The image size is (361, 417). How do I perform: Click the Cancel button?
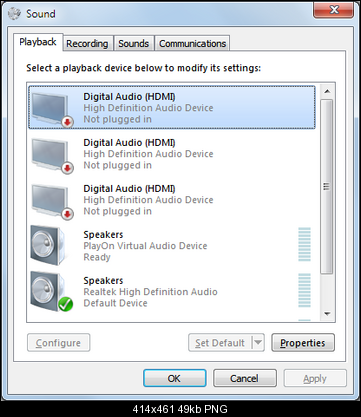244,378
